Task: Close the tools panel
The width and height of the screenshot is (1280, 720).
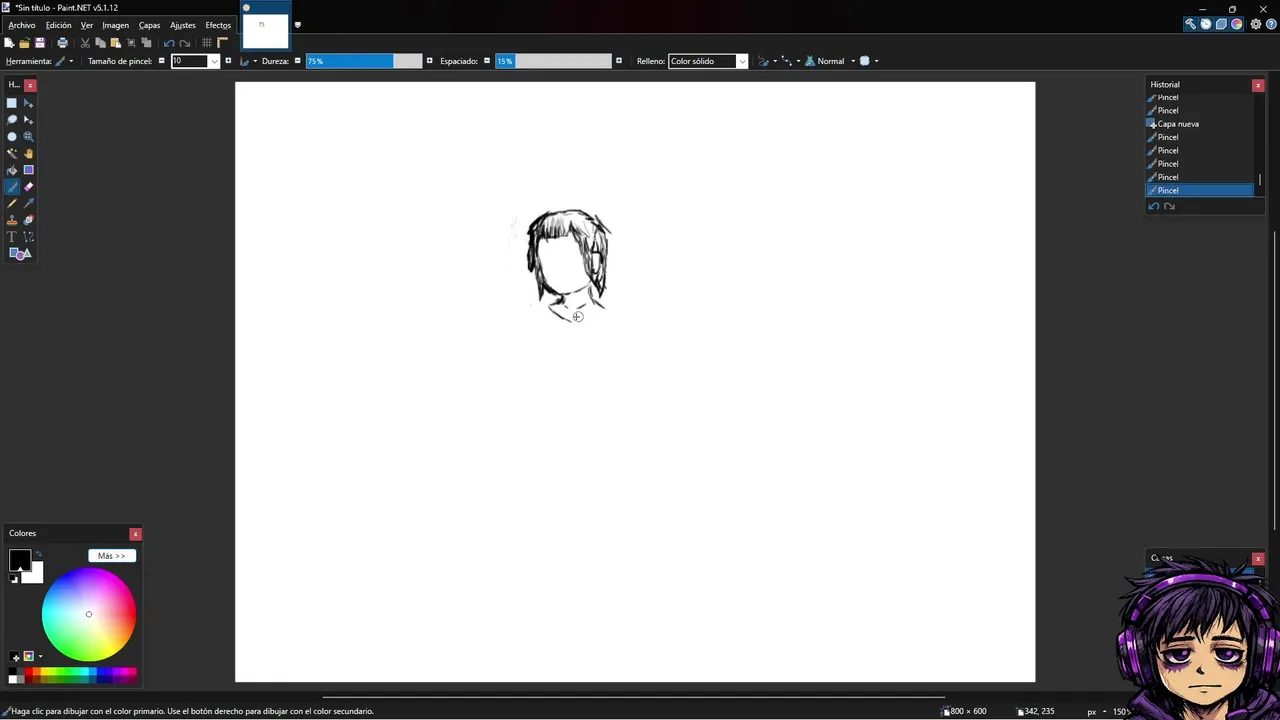Action: coord(30,85)
